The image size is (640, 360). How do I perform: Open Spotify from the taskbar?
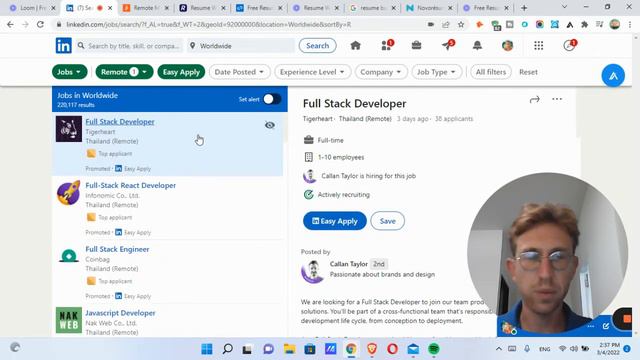(434, 349)
